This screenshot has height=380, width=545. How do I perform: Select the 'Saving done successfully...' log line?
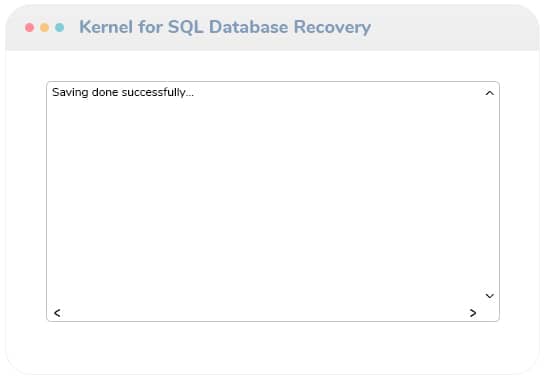tap(123, 92)
